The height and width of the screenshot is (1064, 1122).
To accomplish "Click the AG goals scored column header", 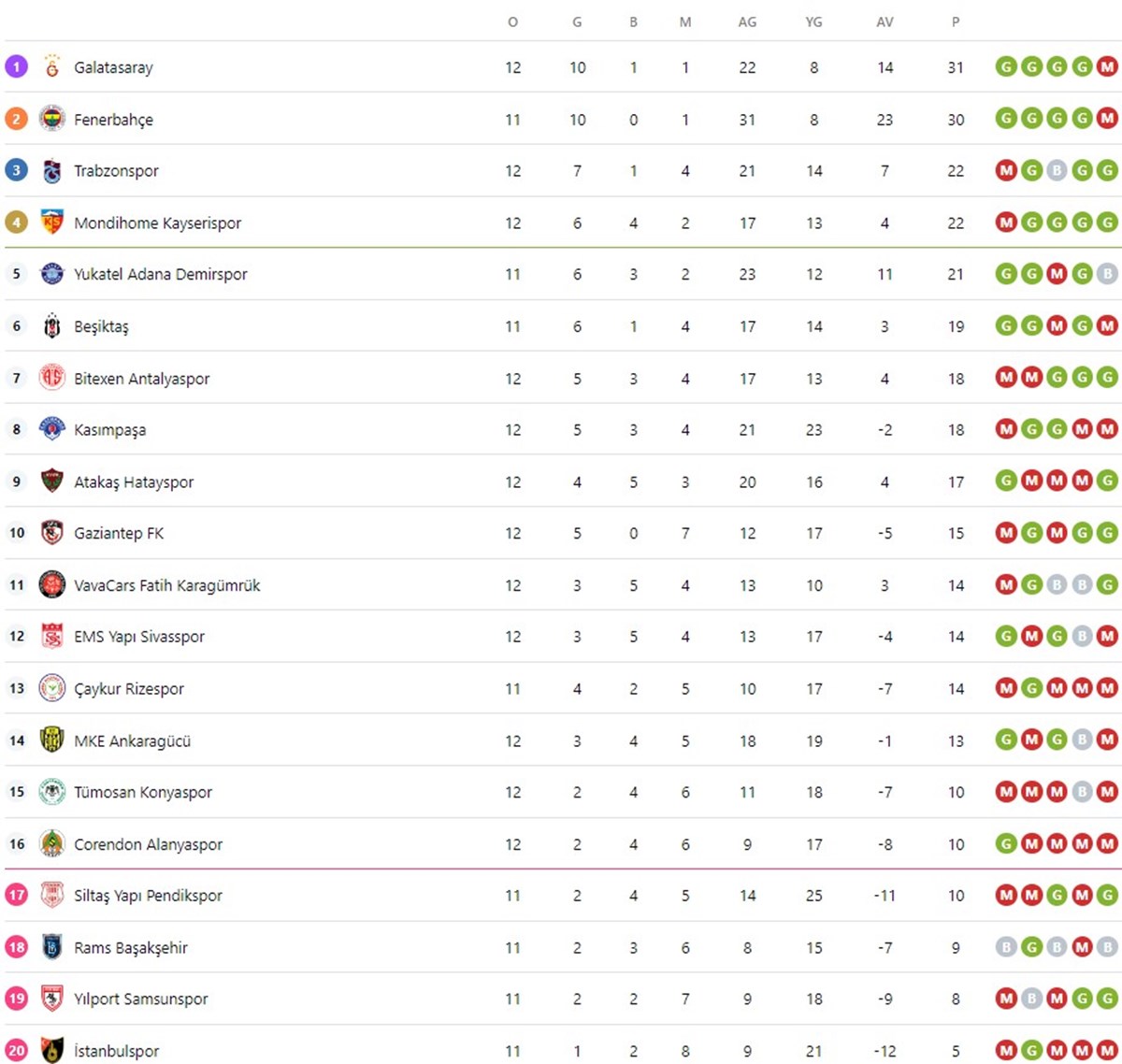I will click(747, 22).
